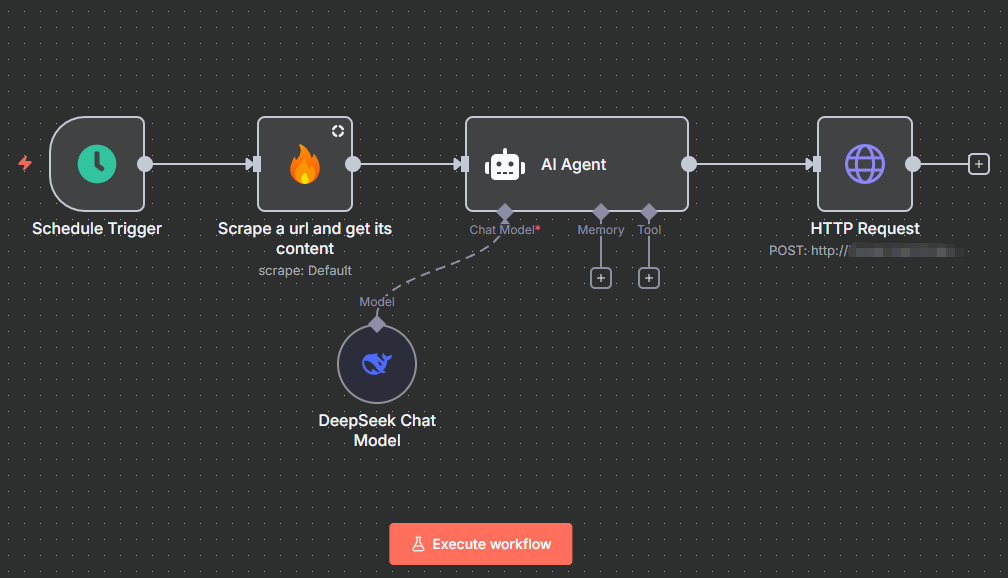Click the Chat Model diamond connector
The width and height of the screenshot is (1008, 578).
[x=505, y=211]
